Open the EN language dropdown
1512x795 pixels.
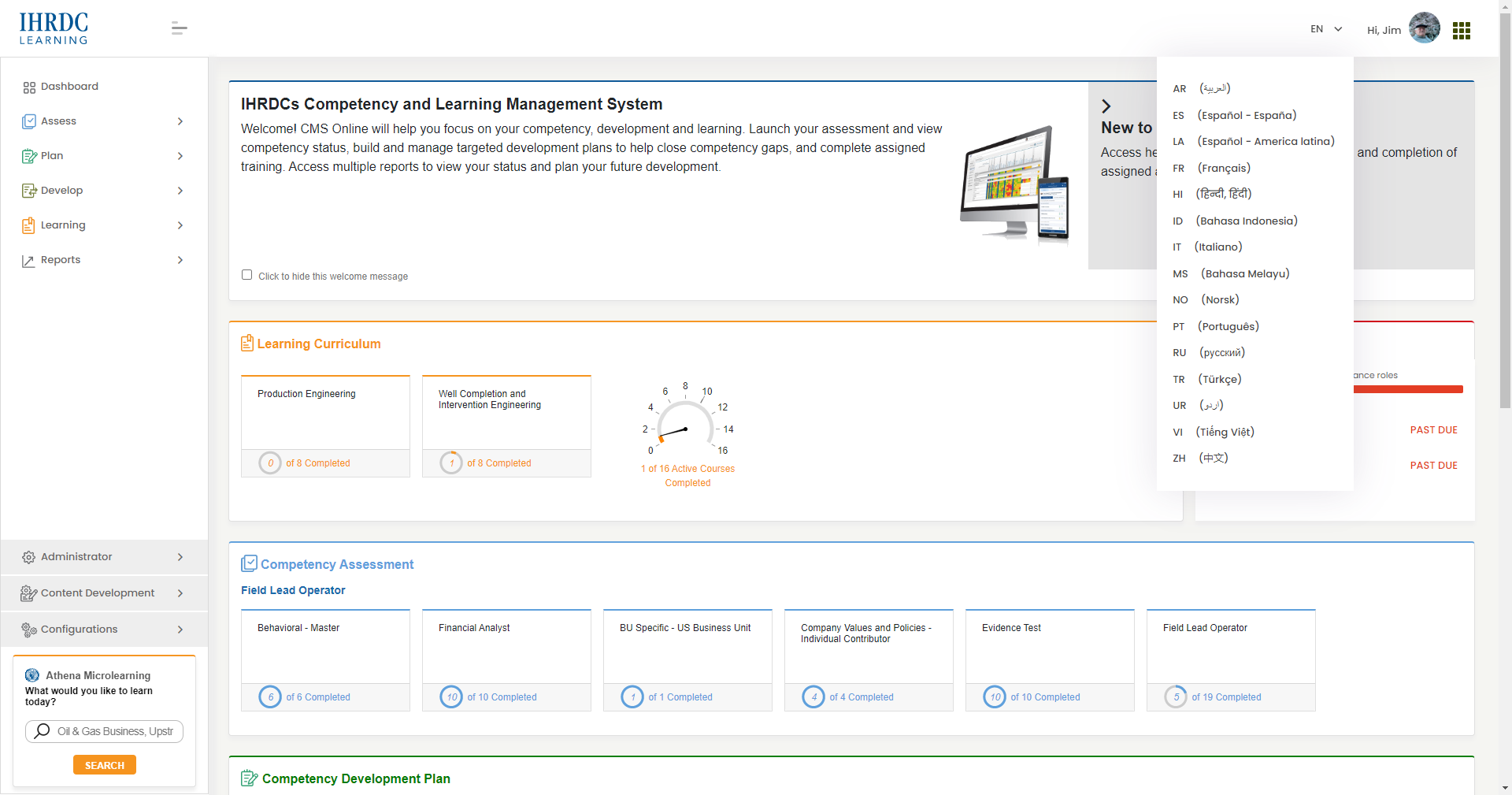[x=1326, y=29]
